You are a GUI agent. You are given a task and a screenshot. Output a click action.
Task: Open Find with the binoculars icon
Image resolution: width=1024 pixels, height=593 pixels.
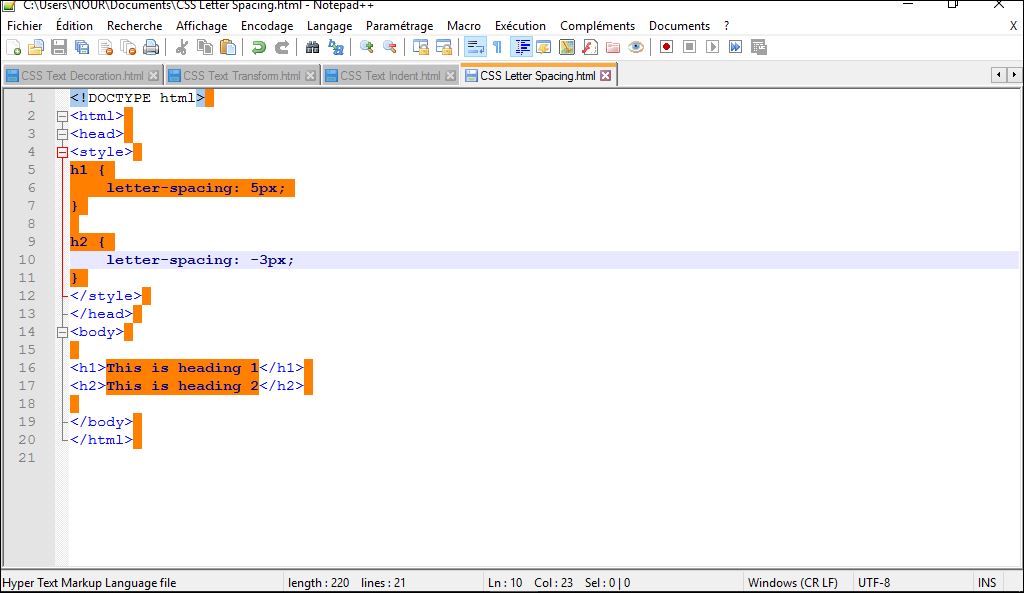[313, 47]
